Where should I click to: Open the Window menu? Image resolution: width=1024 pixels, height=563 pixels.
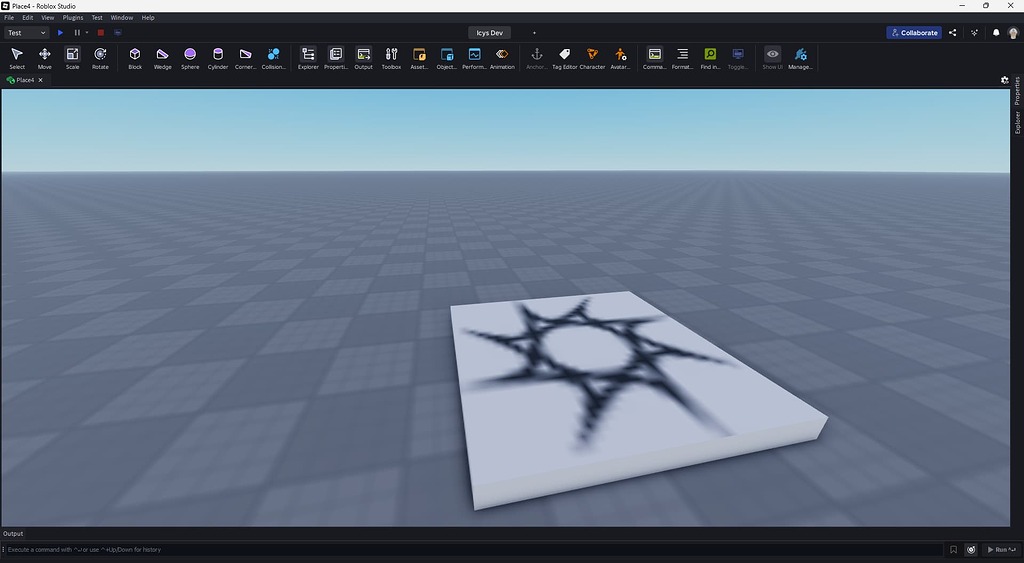121,18
